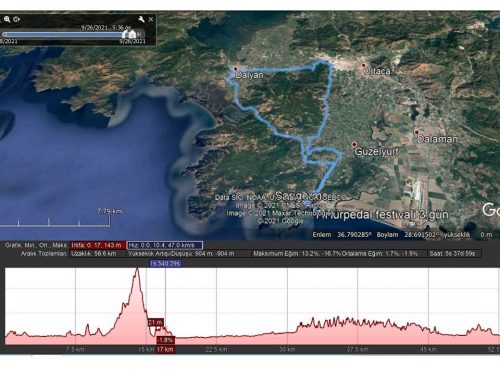Select the Ortaca placemark pin
This screenshot has height=375, width=500.
click(x=363, y=66)
